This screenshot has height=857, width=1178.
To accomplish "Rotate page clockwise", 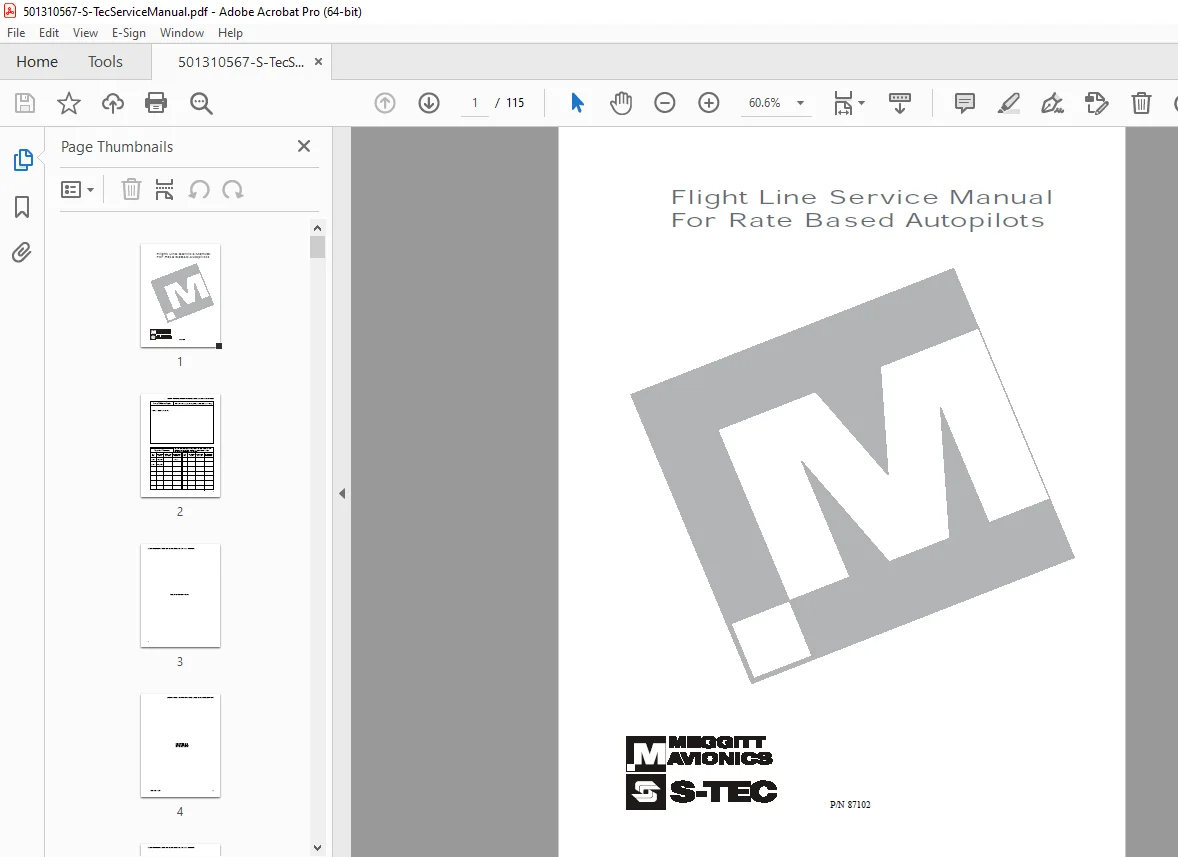I will click(233, 190).
